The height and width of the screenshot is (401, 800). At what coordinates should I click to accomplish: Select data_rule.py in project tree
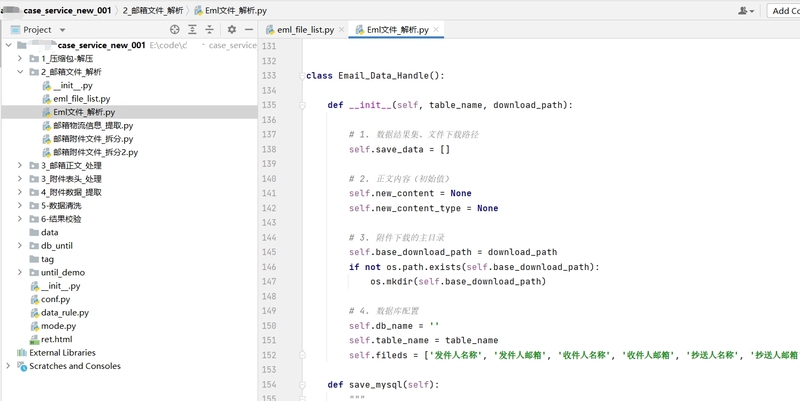coord(65,312)
